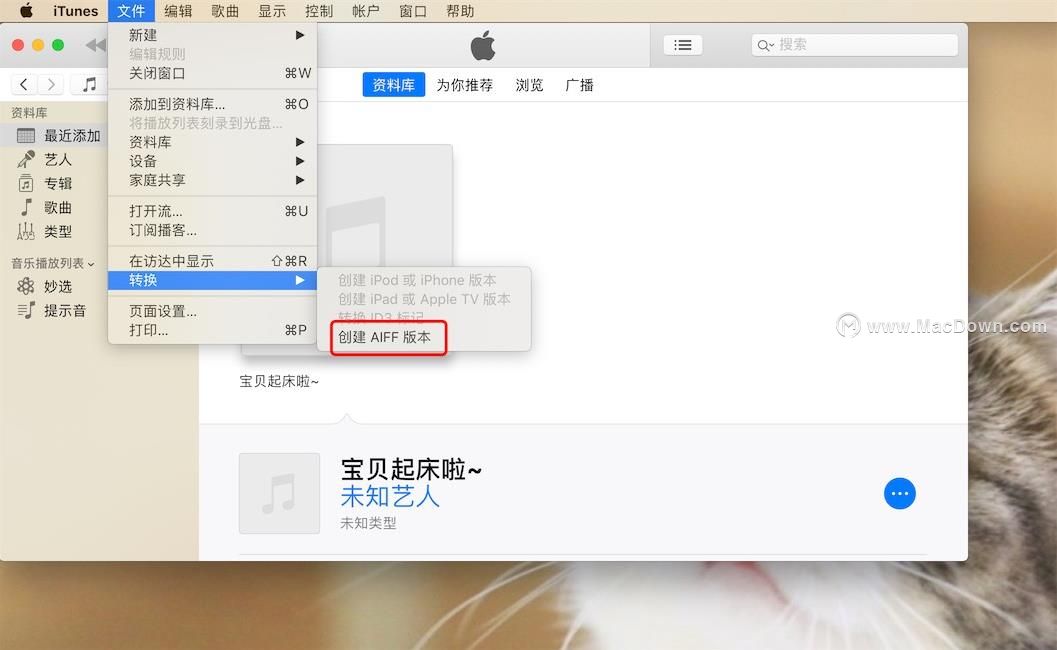1057x650 pixels.
Task: Click the 未知类型 genre label
Action: (368, 523)
